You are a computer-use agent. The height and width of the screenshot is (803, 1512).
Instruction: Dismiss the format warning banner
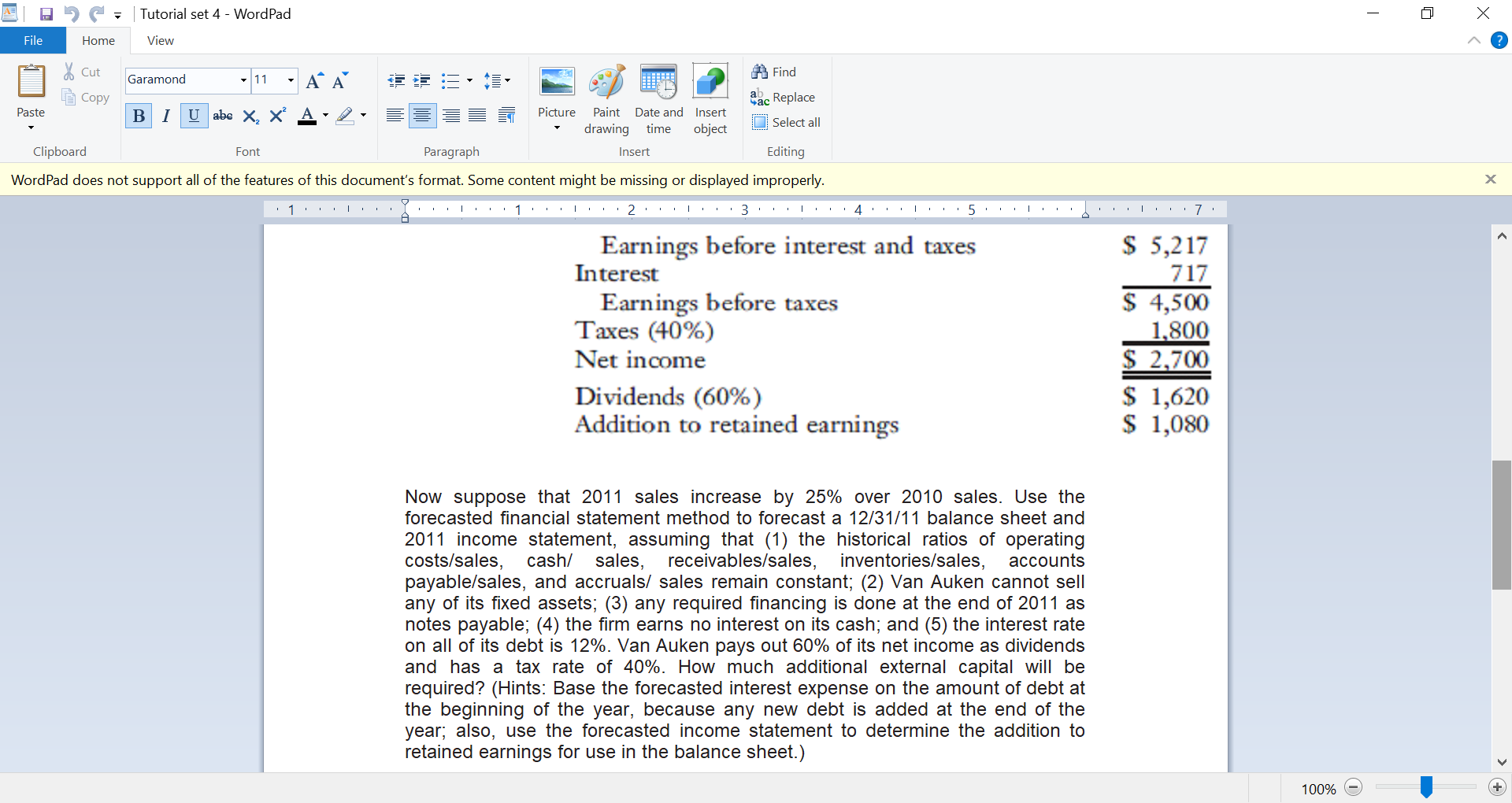[x=1491, y=179]
